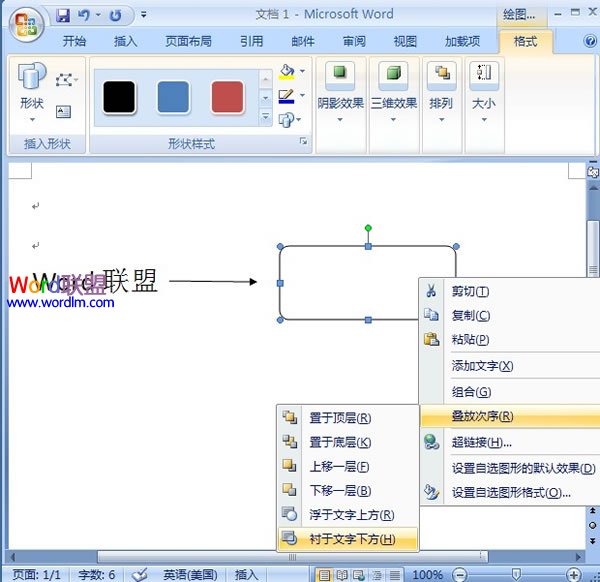Click the page count 页面: 1/1
This screenshot has height=582, width=600.
point(37,574)
